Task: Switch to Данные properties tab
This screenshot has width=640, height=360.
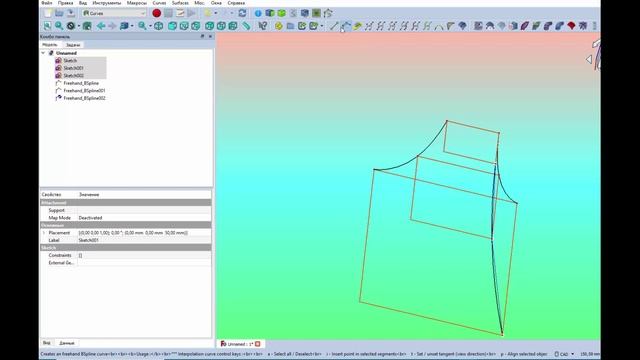Action: pyautogui.click(x=67, y=343)
